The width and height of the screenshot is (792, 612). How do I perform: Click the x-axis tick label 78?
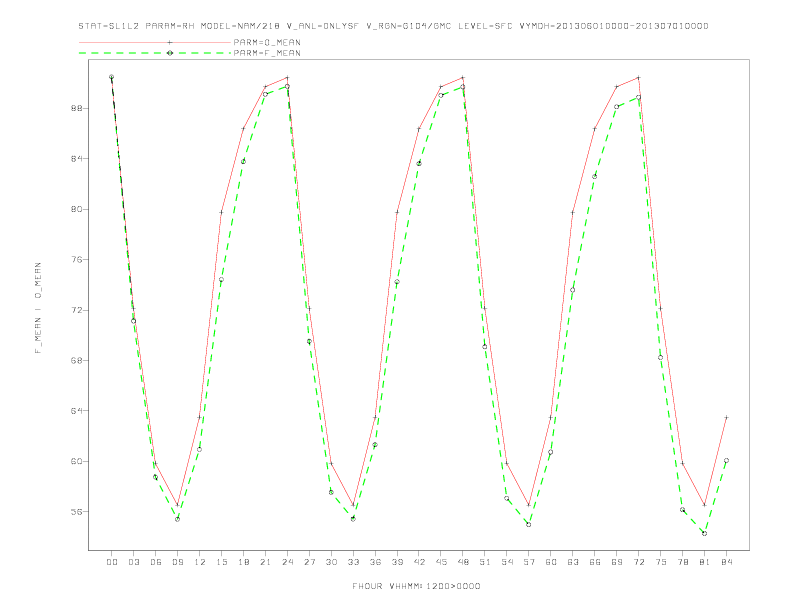point(682,562)
